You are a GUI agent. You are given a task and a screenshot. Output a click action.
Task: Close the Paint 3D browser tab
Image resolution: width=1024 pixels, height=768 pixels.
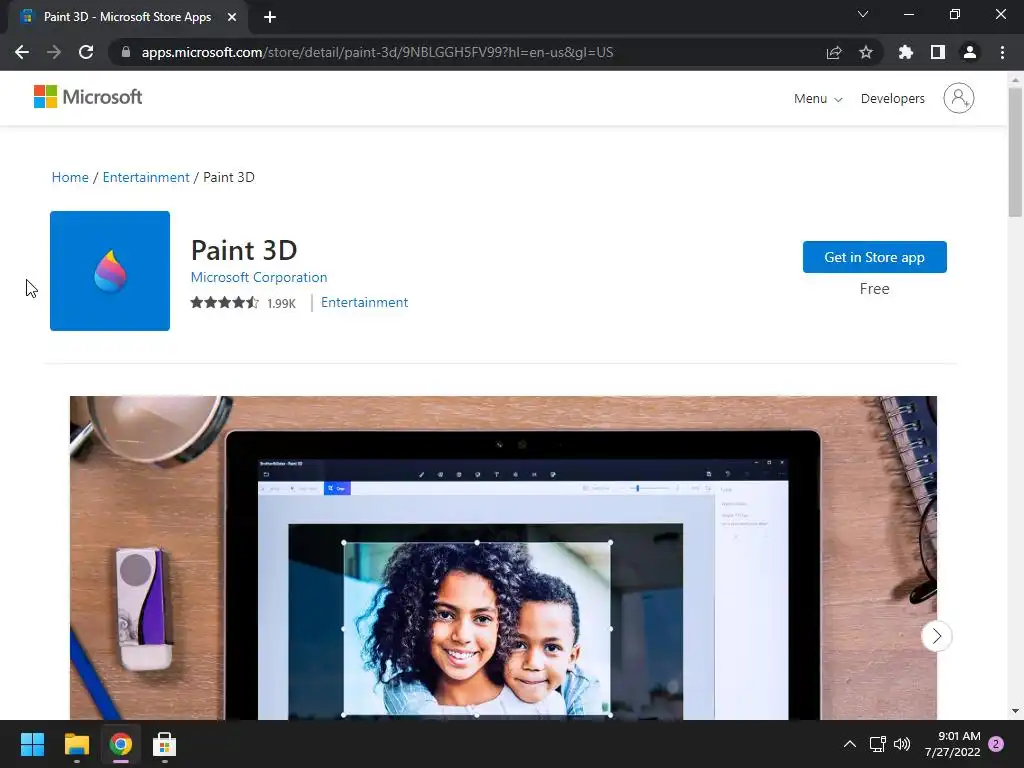(x=232, y=17)
